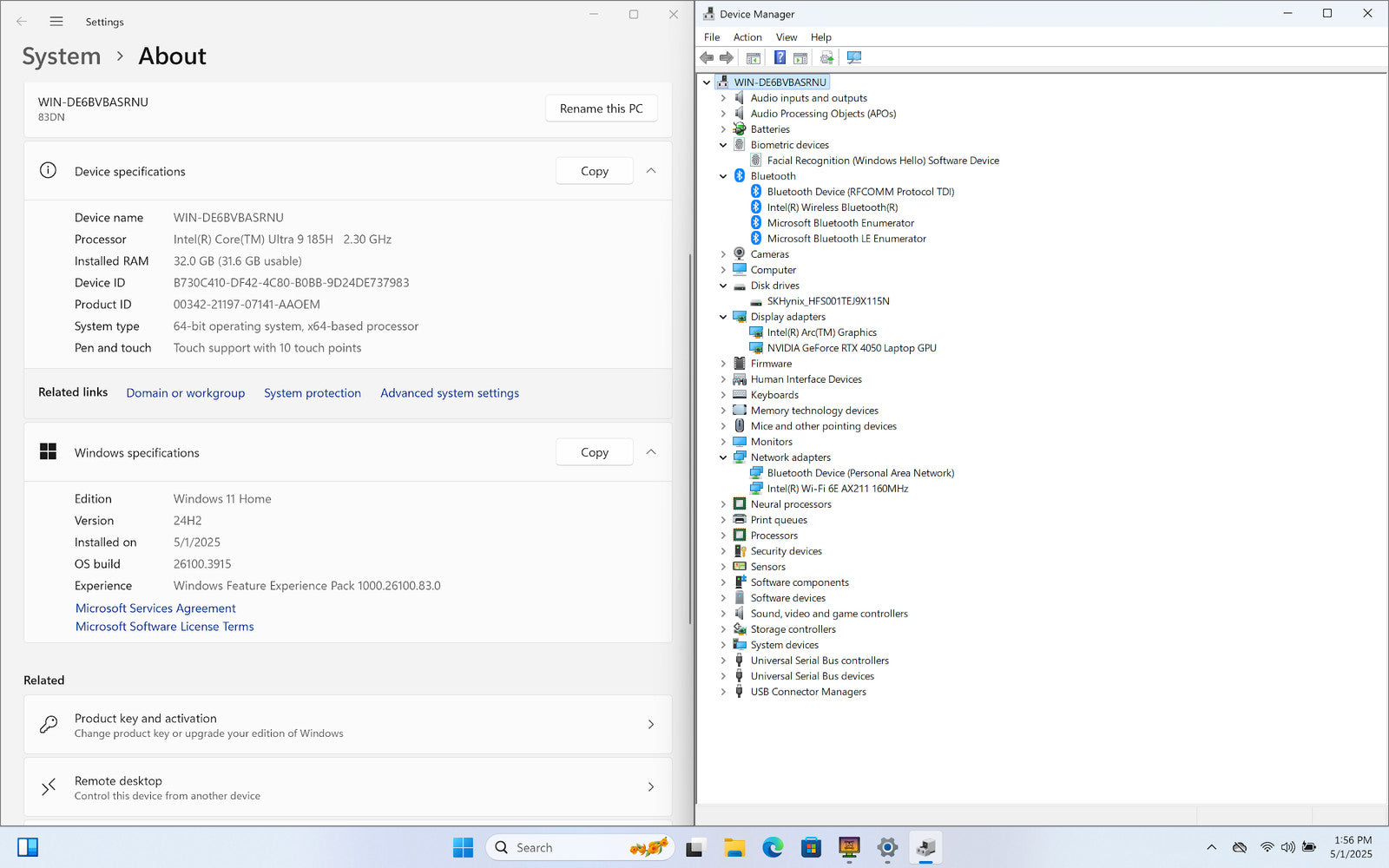Image resolution: width=1389 pixels, height=868 pixels.
Task: Click the Security devices category icon
Action: (740, 551)
